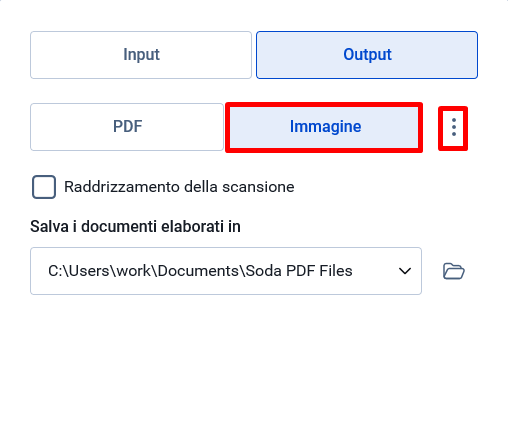Choose PDF as output format

(127, 127)
